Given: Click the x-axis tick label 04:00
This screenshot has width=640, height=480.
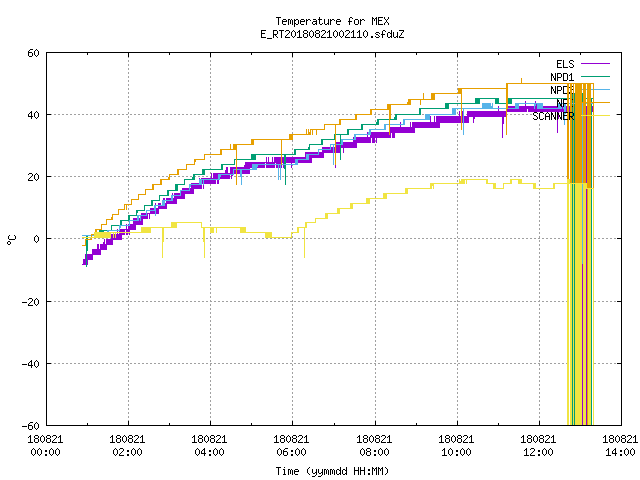Looking at the screenshot, I should (x=209, y=452).
